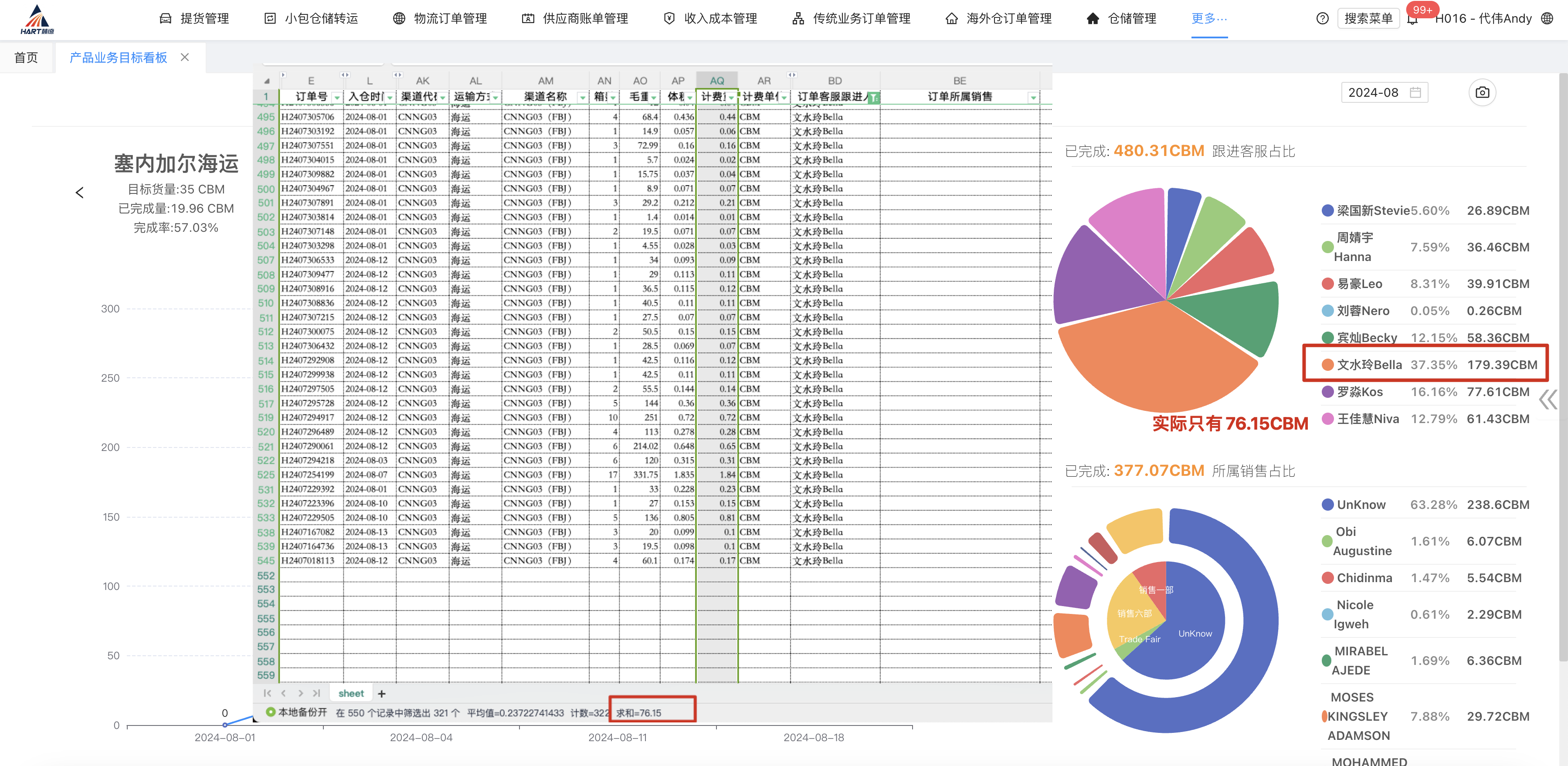
Task: Switch to the 首页 tab
Action: pyautogui.click(x=26, y=58)
